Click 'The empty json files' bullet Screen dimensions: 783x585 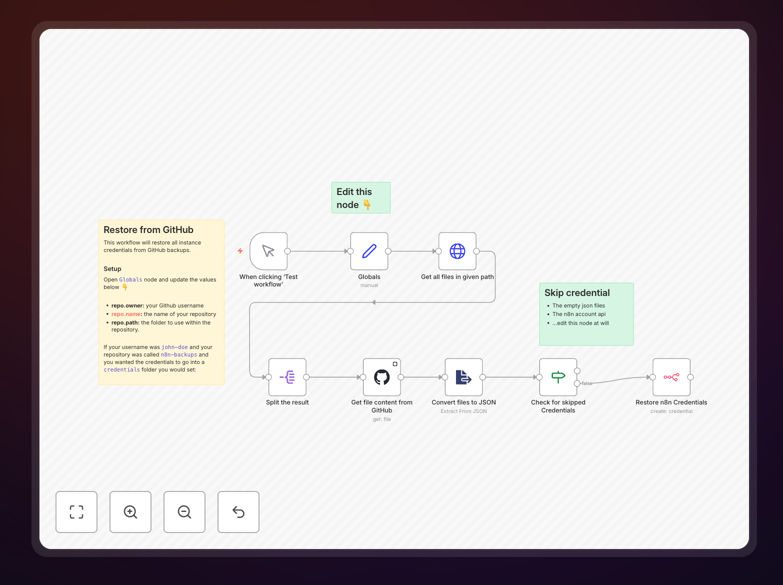[x=578, y=305]
